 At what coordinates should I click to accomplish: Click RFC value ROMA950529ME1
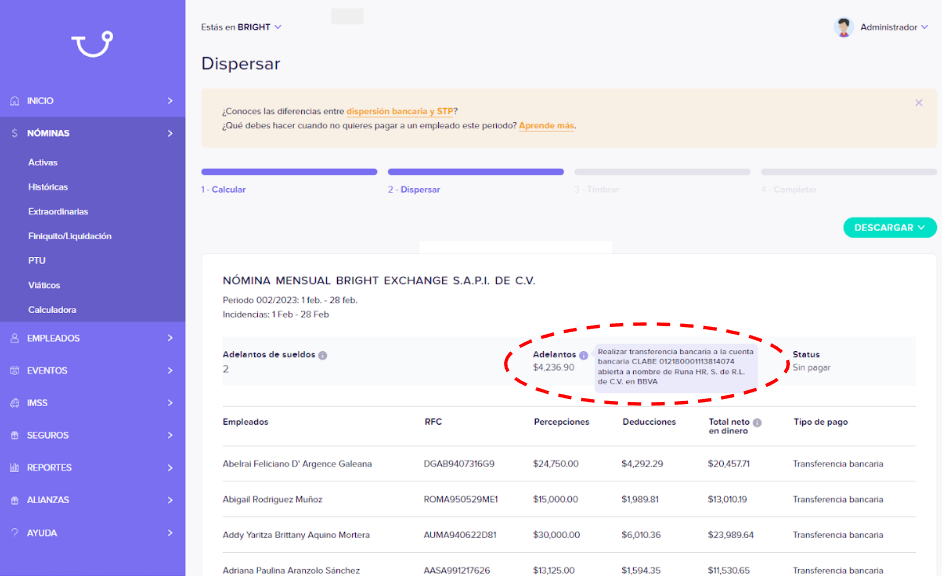(x=461, y=500)
